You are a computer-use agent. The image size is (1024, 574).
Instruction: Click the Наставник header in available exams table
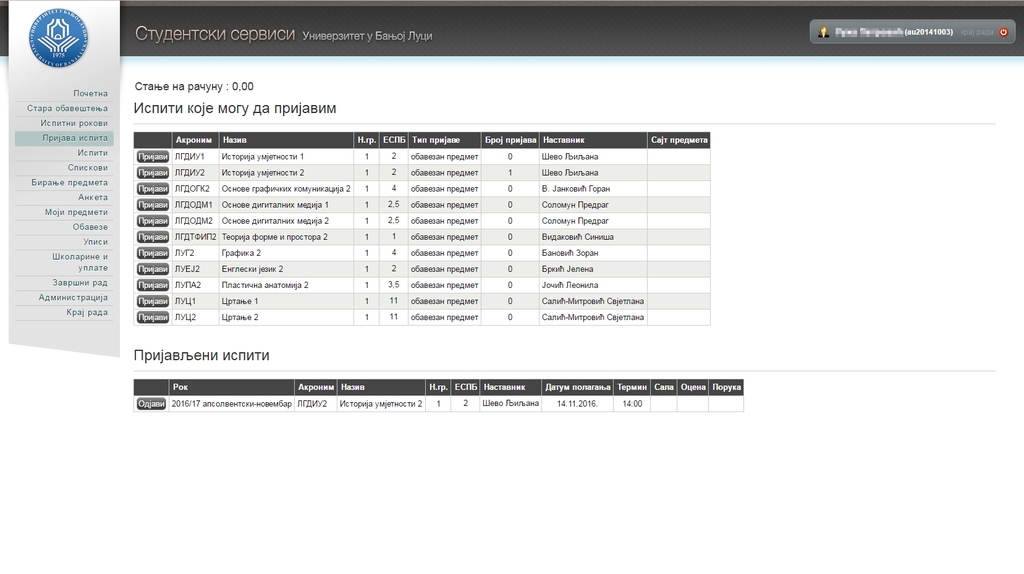click(x=563, y=140)
